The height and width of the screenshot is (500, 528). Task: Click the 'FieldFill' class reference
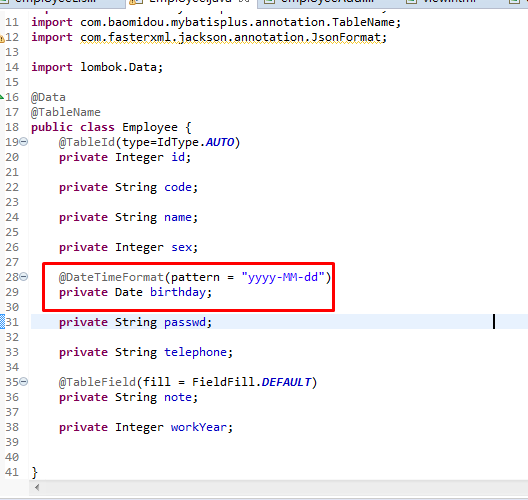pos(223,382)
